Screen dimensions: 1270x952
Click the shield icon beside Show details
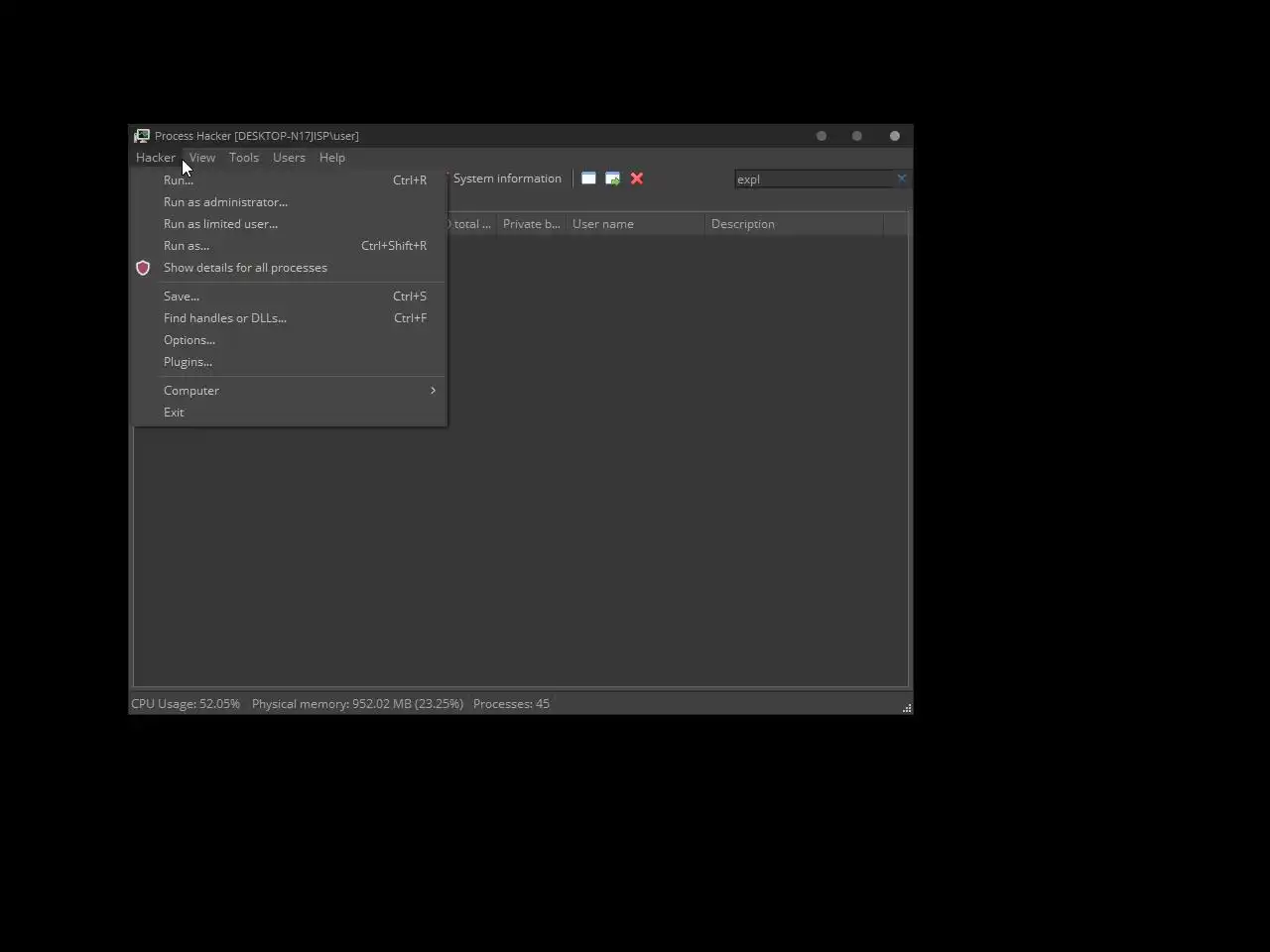[x=143, y=268]
